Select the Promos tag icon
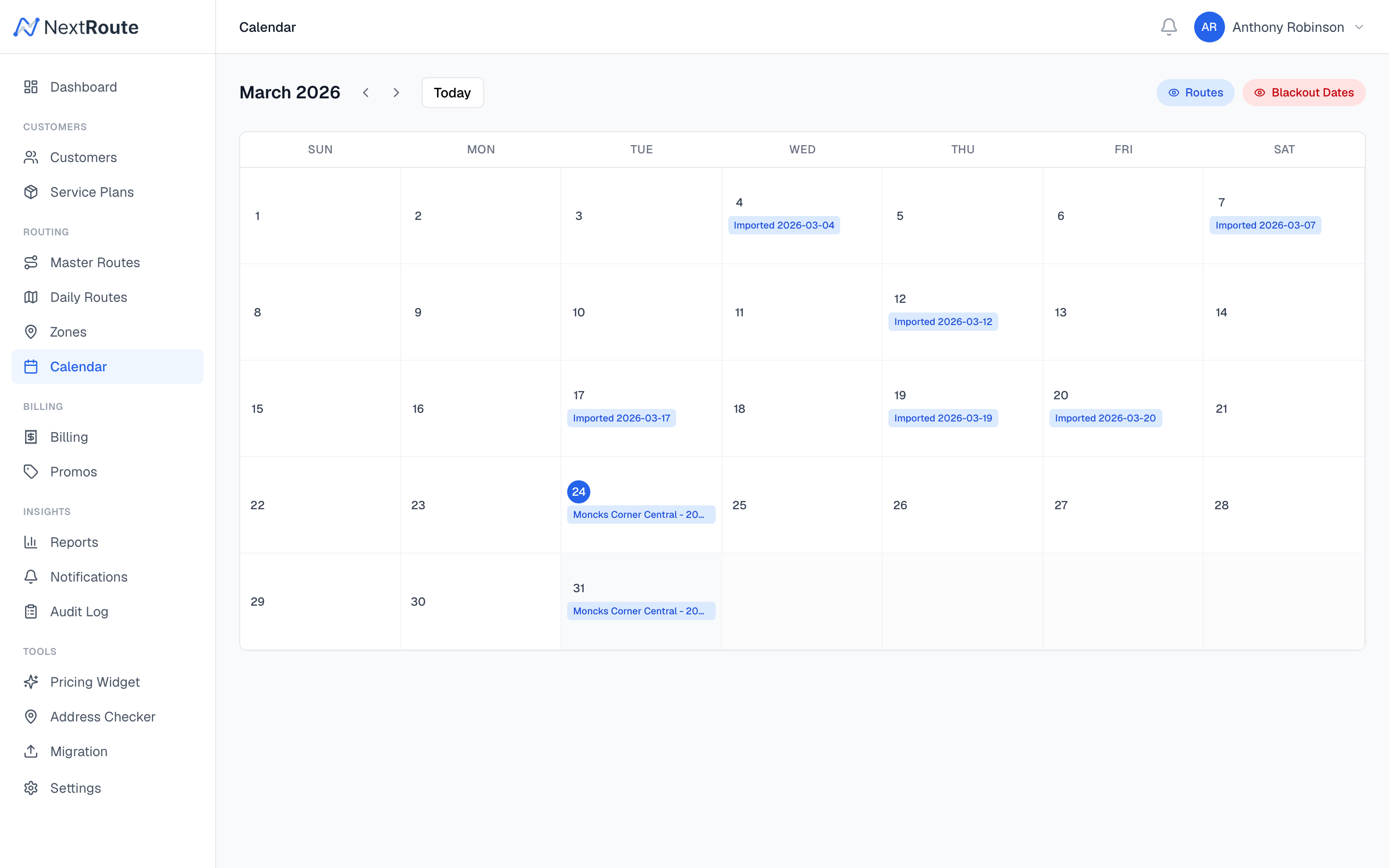 tap(30, 471)
